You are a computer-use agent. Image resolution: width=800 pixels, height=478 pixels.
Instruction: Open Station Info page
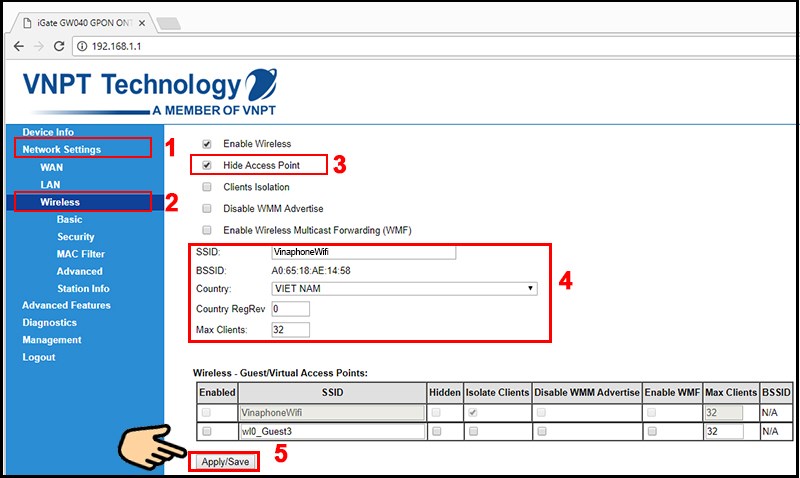tap(83, 289)
